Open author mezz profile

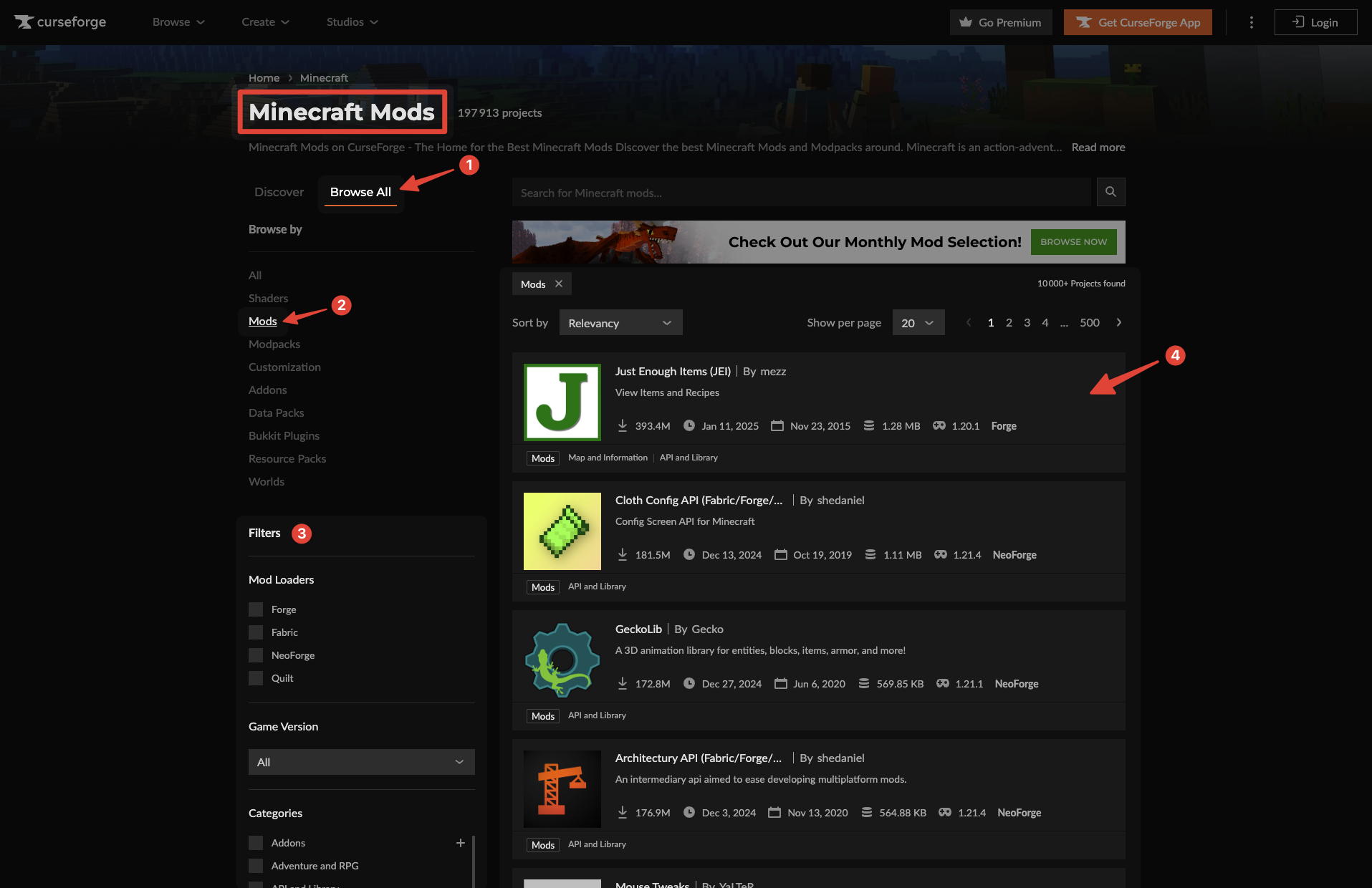pos(773,371)
